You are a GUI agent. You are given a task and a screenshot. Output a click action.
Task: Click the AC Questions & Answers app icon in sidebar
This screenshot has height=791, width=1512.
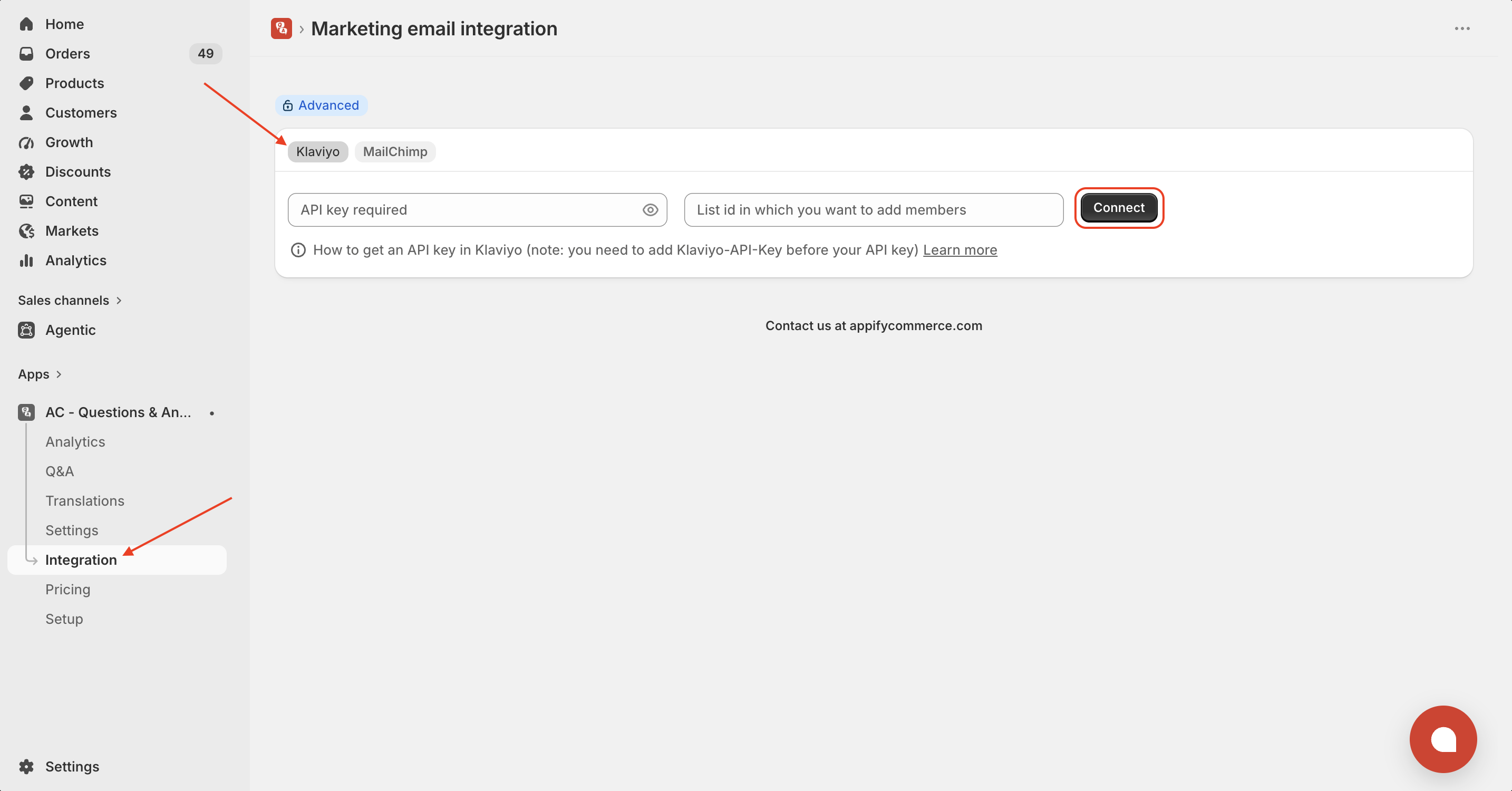[x=26, y=412]
